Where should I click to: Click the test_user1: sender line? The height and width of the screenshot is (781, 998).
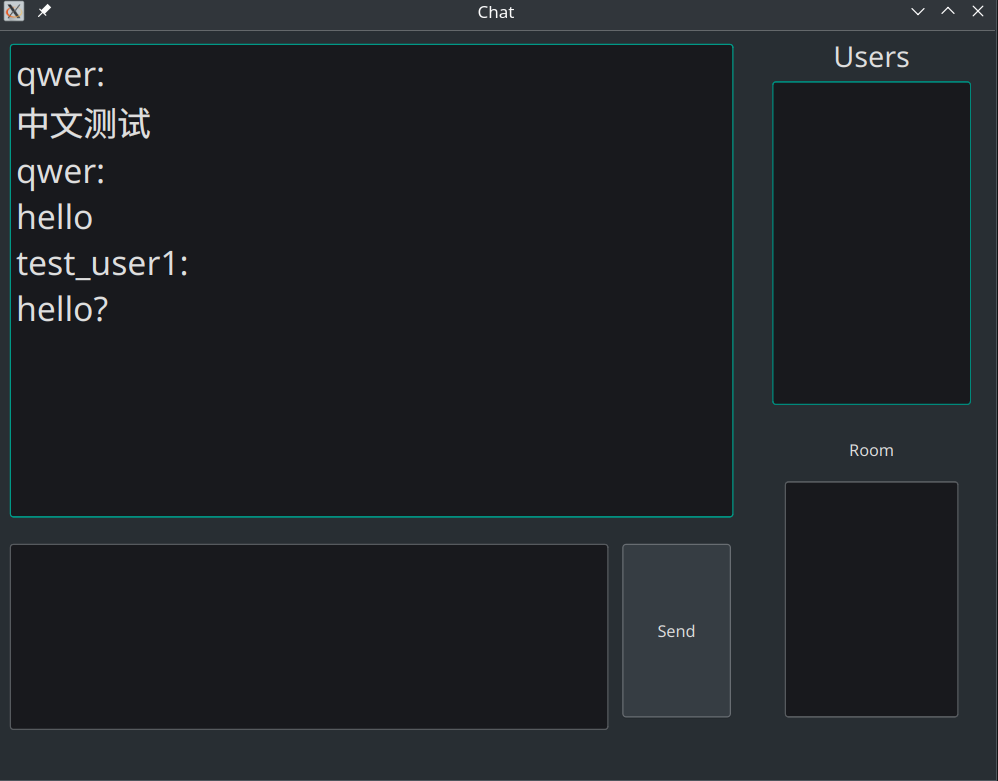[103, 265]
